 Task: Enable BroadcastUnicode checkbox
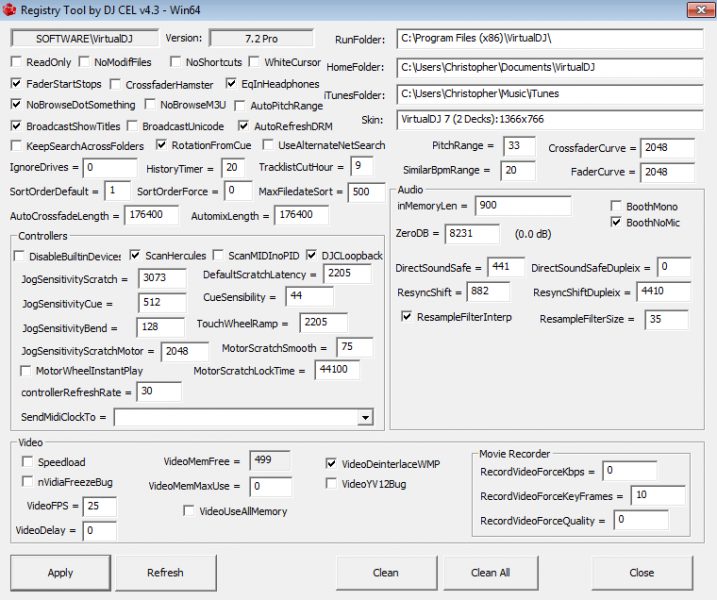132,126
